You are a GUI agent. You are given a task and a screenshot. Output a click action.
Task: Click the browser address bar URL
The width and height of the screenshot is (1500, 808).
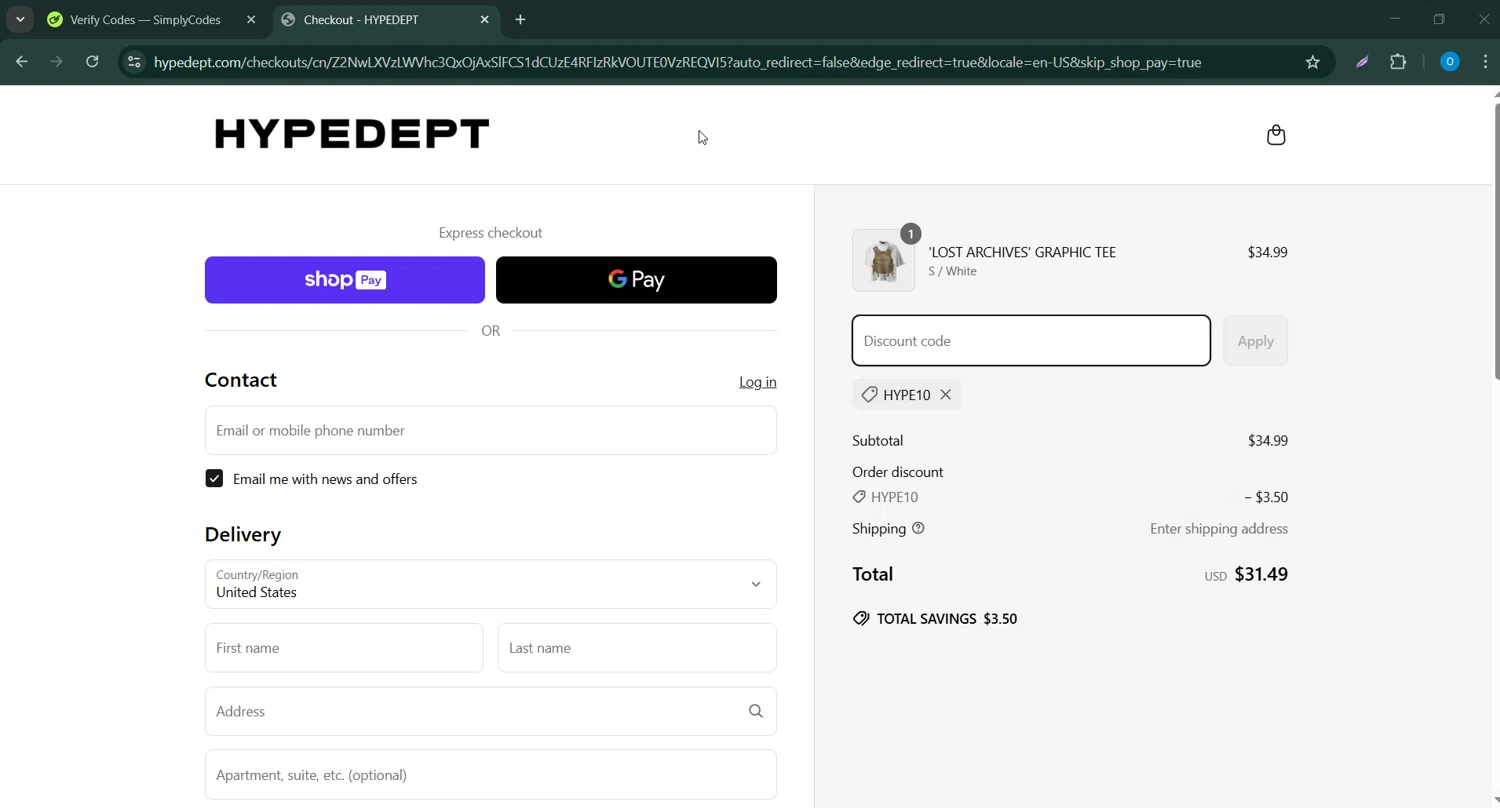[678, 62]
